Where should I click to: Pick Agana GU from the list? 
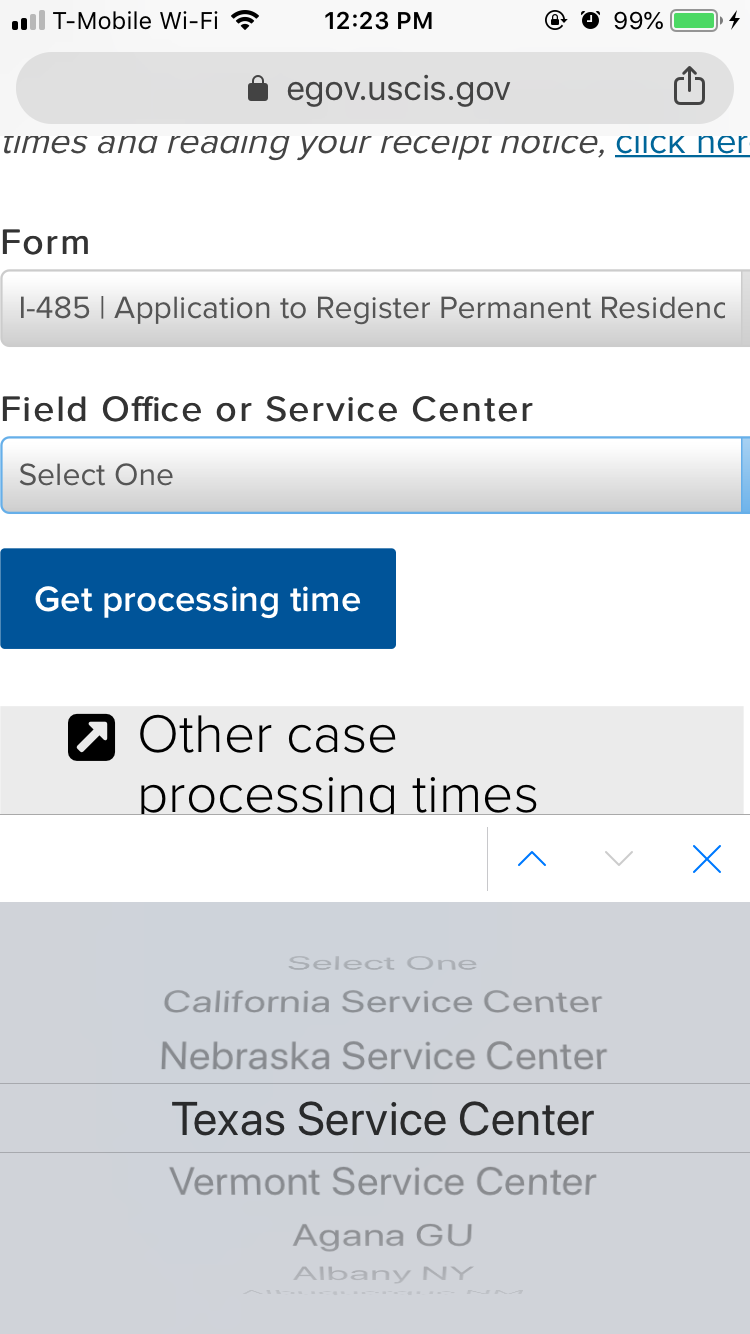point(383,1236)
